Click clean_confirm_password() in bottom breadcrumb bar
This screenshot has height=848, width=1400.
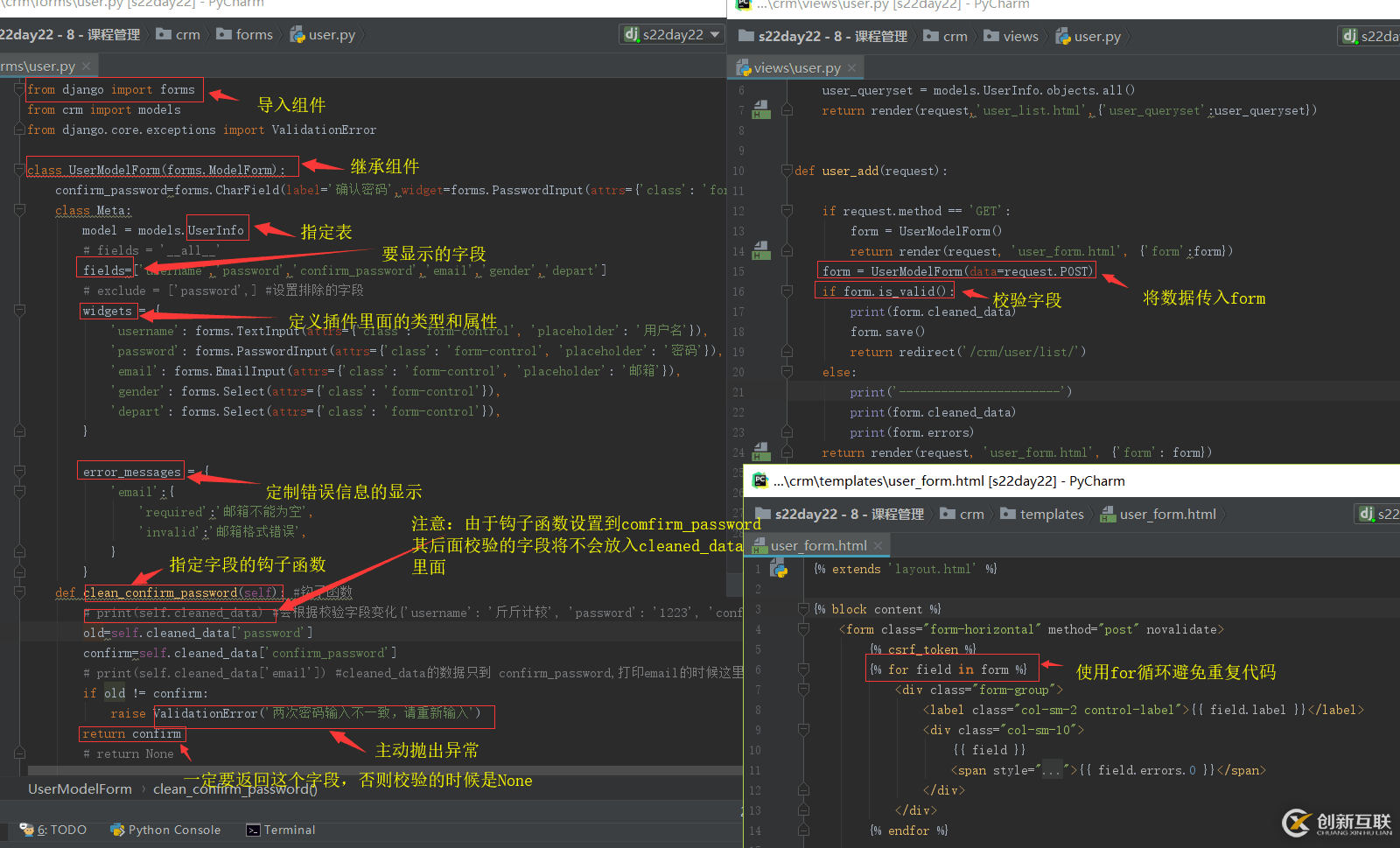(234, 789)
